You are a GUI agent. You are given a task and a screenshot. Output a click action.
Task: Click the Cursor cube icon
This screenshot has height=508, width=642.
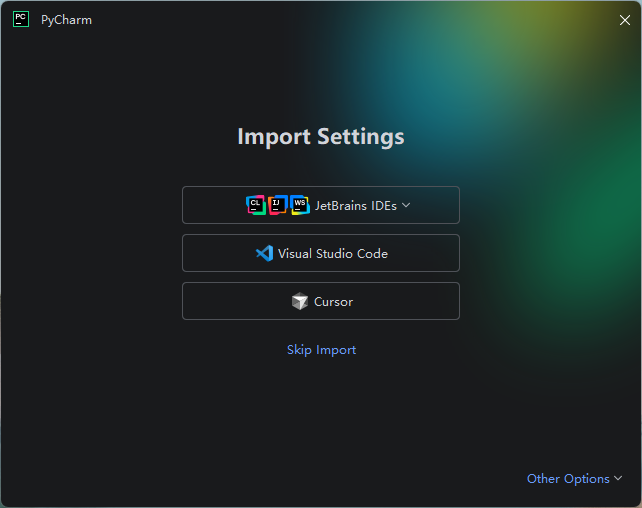(300, 301)
